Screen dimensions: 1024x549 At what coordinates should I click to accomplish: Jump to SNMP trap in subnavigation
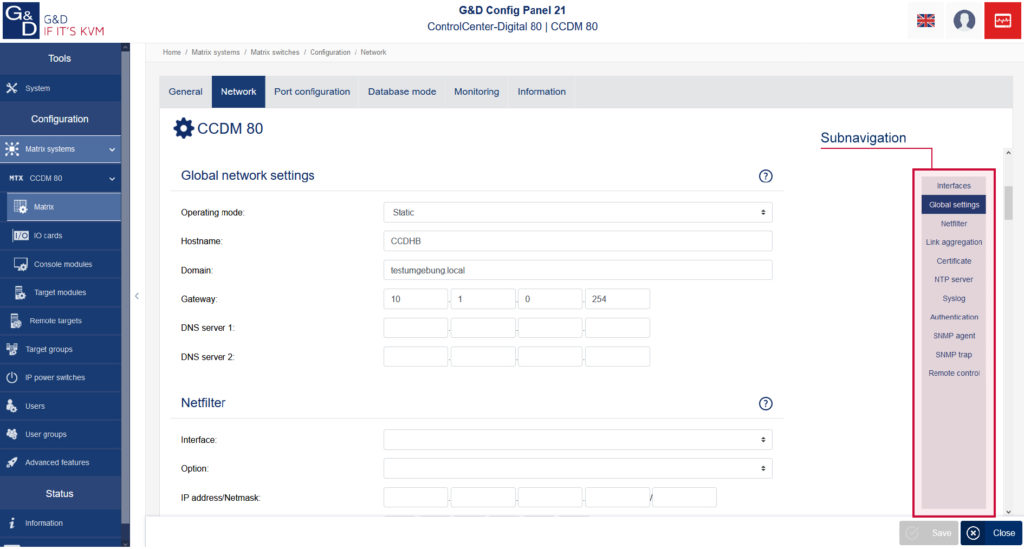pos(953,354)
